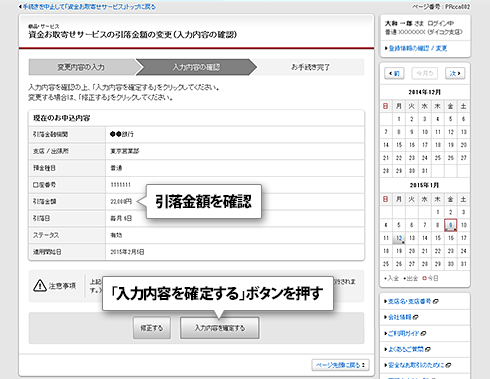The width and height of the screenshot is (490, 379).
Task: Click the 2015年2月6日 start date value
Action: click(x=127, y=252)
